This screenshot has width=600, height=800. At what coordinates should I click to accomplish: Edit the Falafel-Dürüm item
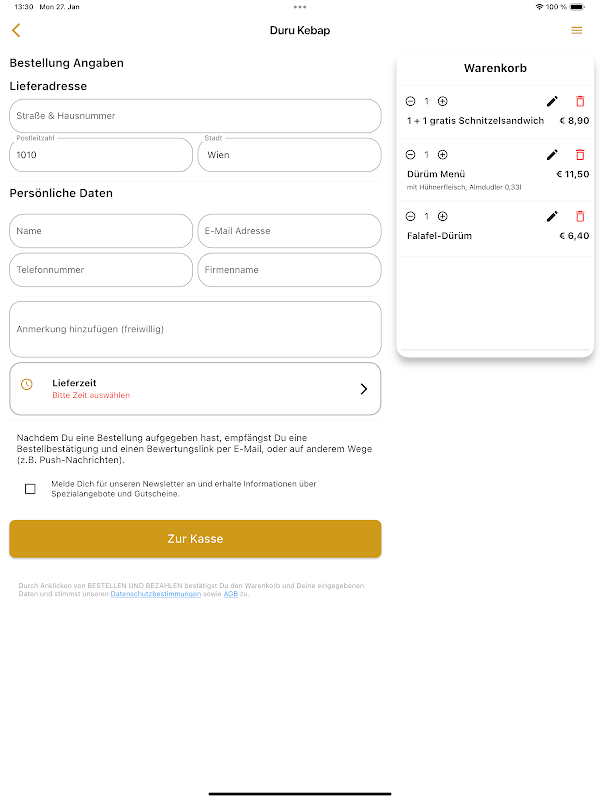click(x=552, y=216)
